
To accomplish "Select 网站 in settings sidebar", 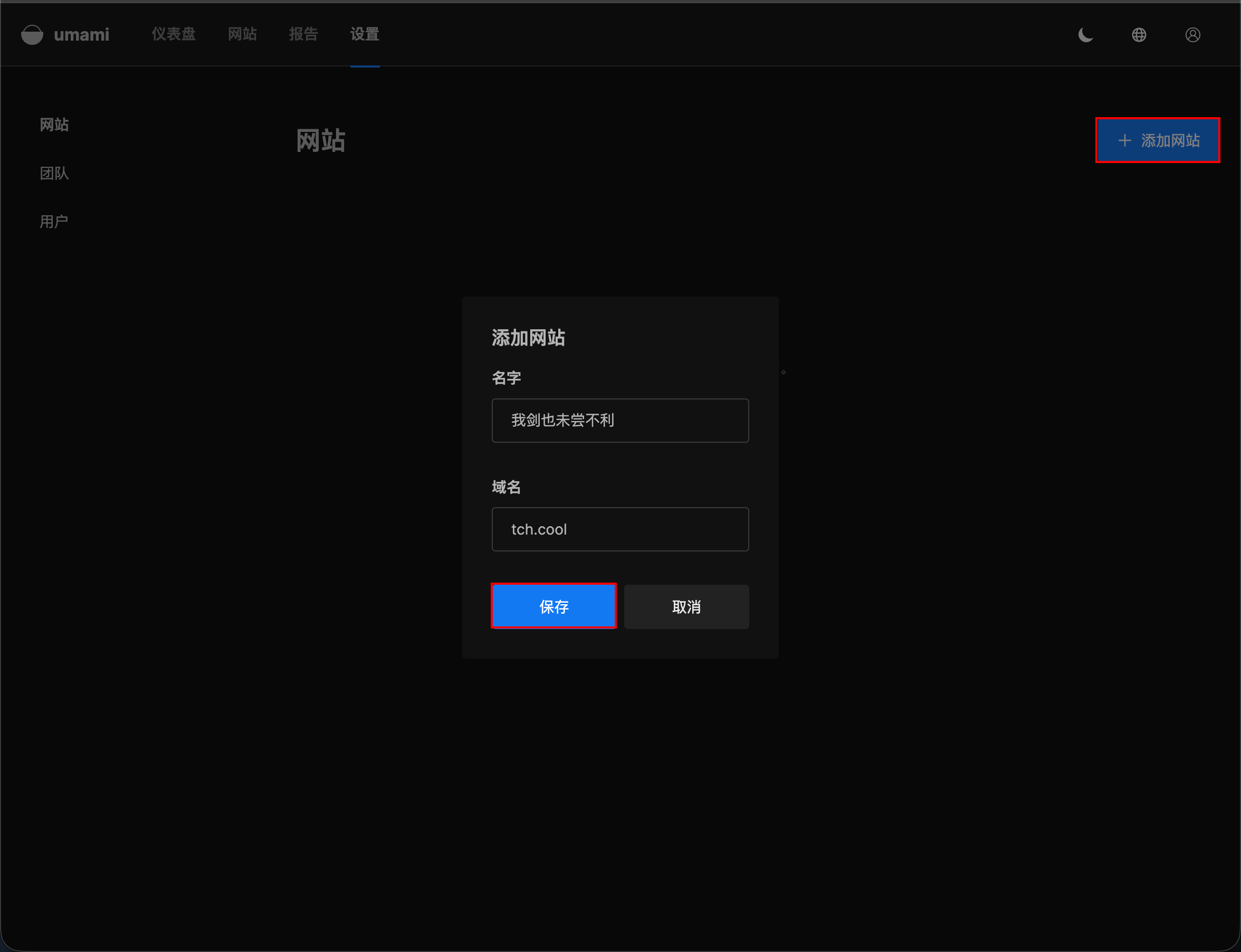I will [54, 125].
